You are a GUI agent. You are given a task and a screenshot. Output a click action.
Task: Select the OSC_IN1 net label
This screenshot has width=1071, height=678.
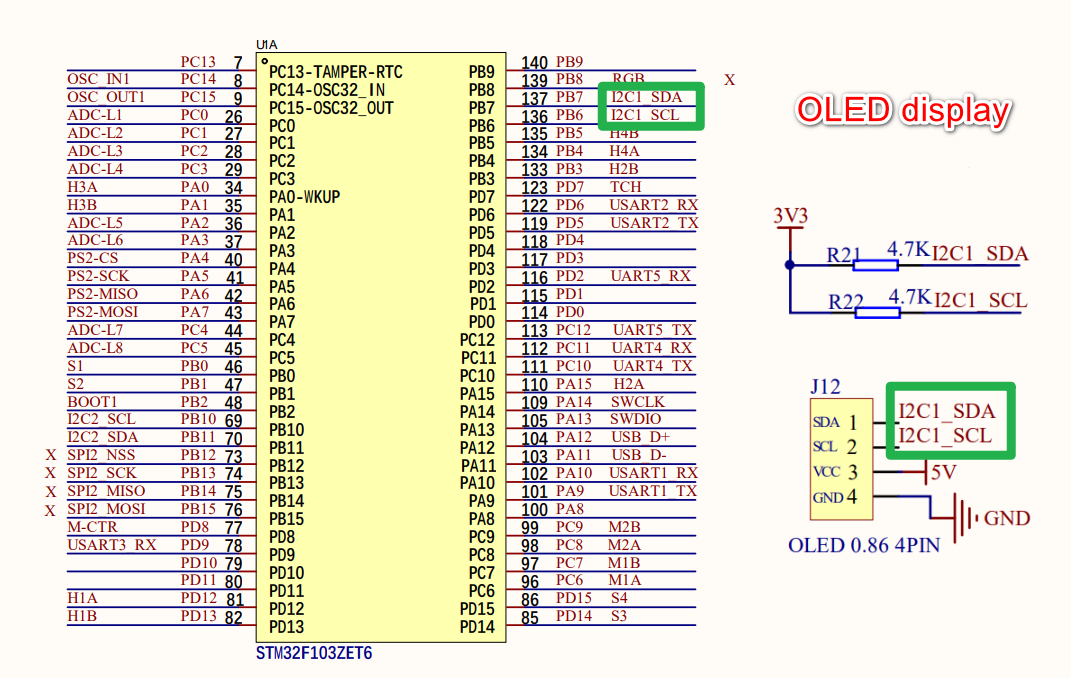(x=98, y=79)
